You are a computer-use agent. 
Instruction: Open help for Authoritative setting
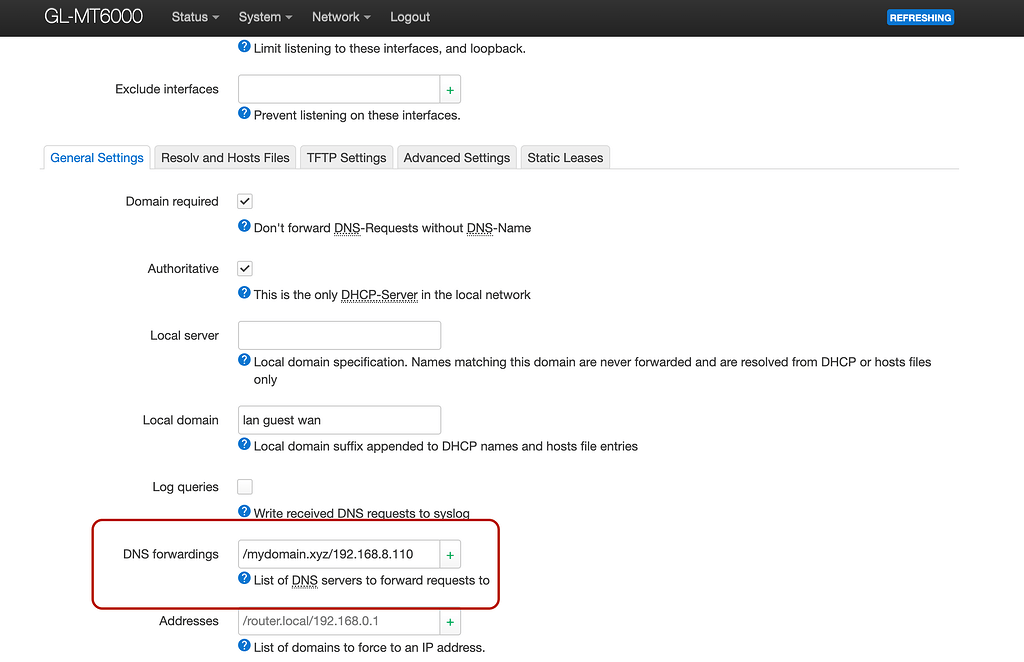tap(243, 295)
